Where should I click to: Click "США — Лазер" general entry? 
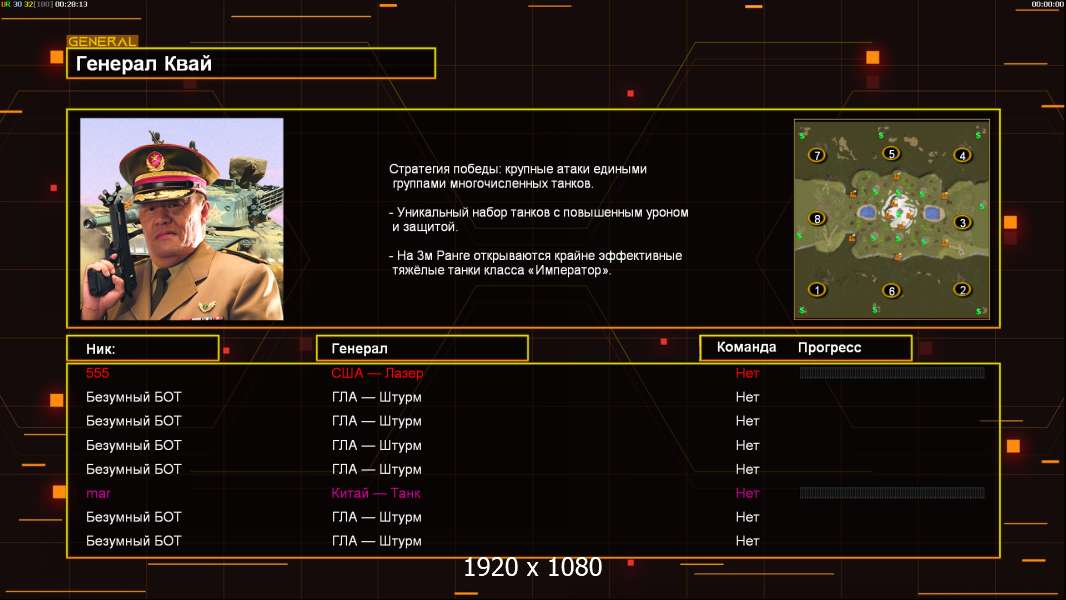click(377, 372)
